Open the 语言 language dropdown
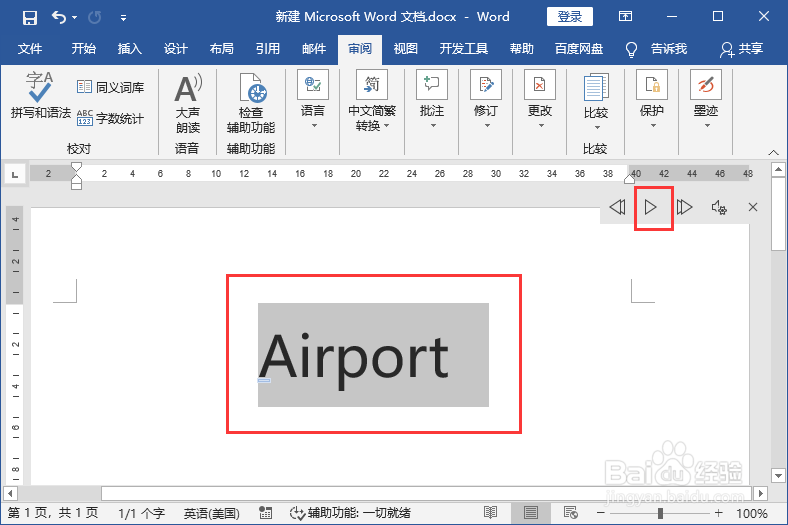 [313, 100]
